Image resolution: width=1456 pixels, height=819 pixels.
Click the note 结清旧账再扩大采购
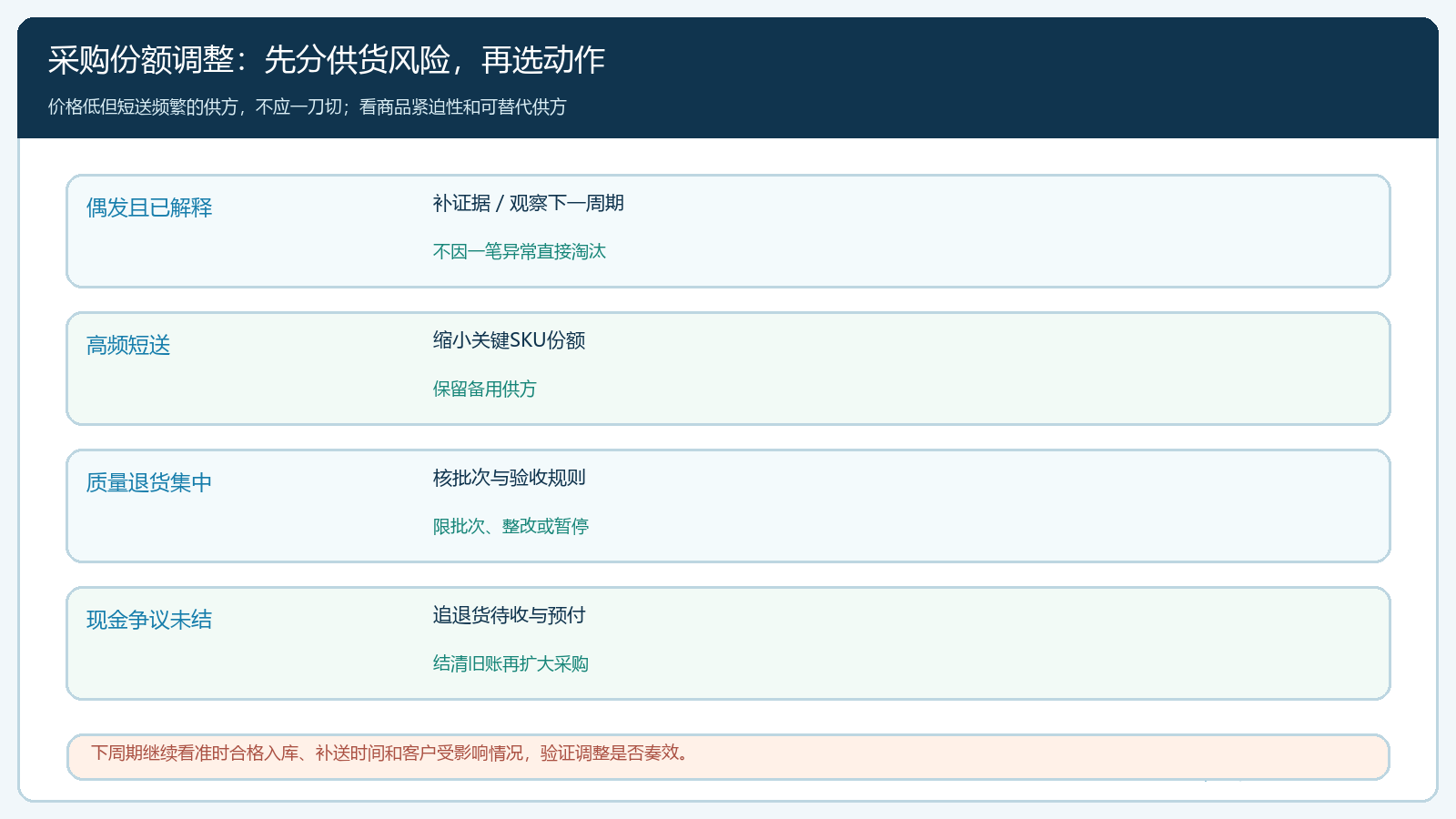[x=511, y=663]
